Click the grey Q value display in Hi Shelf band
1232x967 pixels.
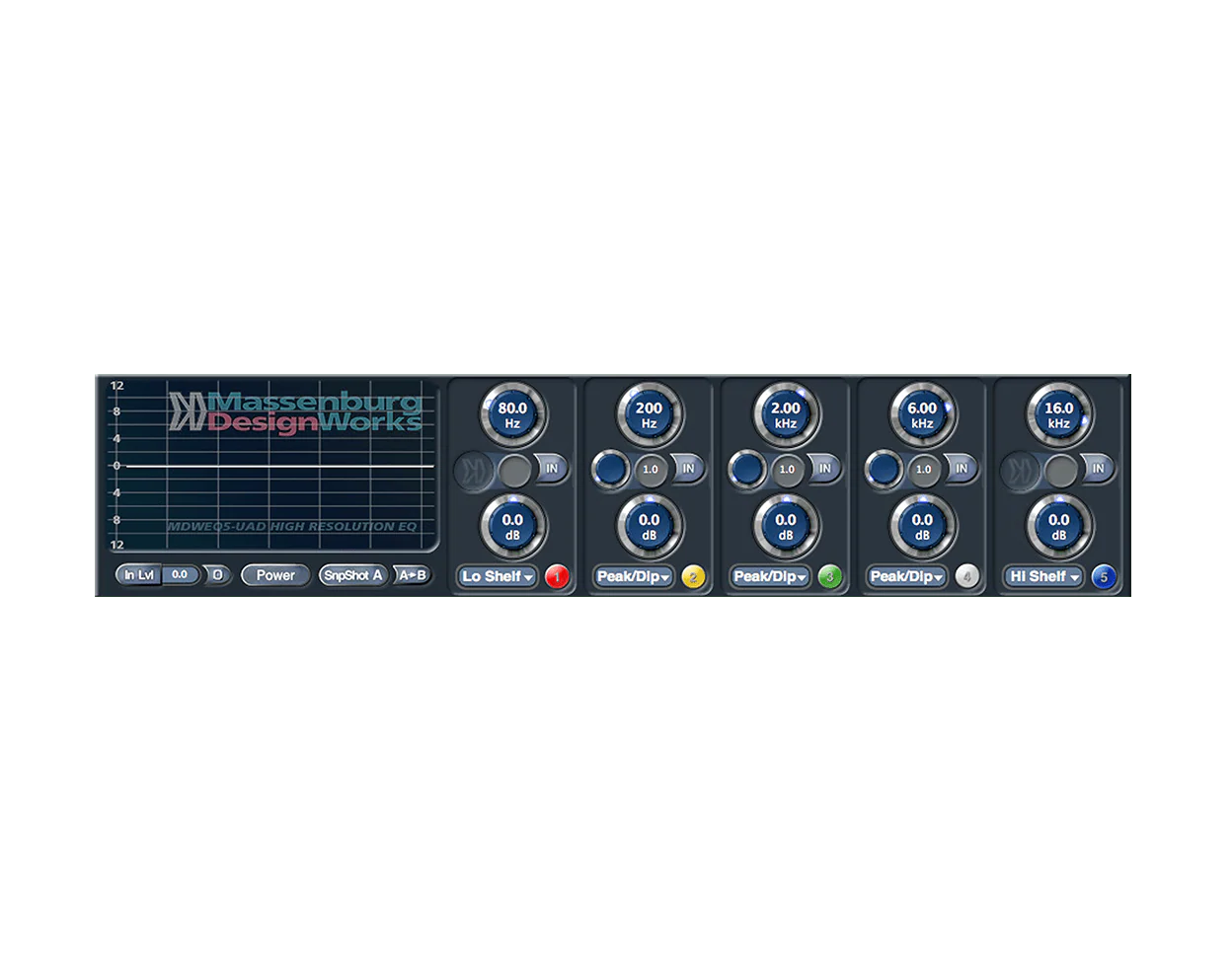[1061, 471]
